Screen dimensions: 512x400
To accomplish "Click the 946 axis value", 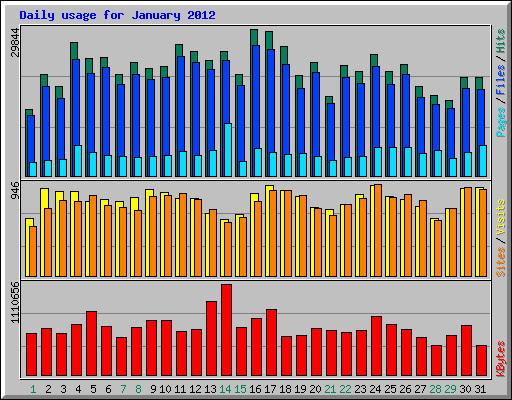I will (15, 191).
